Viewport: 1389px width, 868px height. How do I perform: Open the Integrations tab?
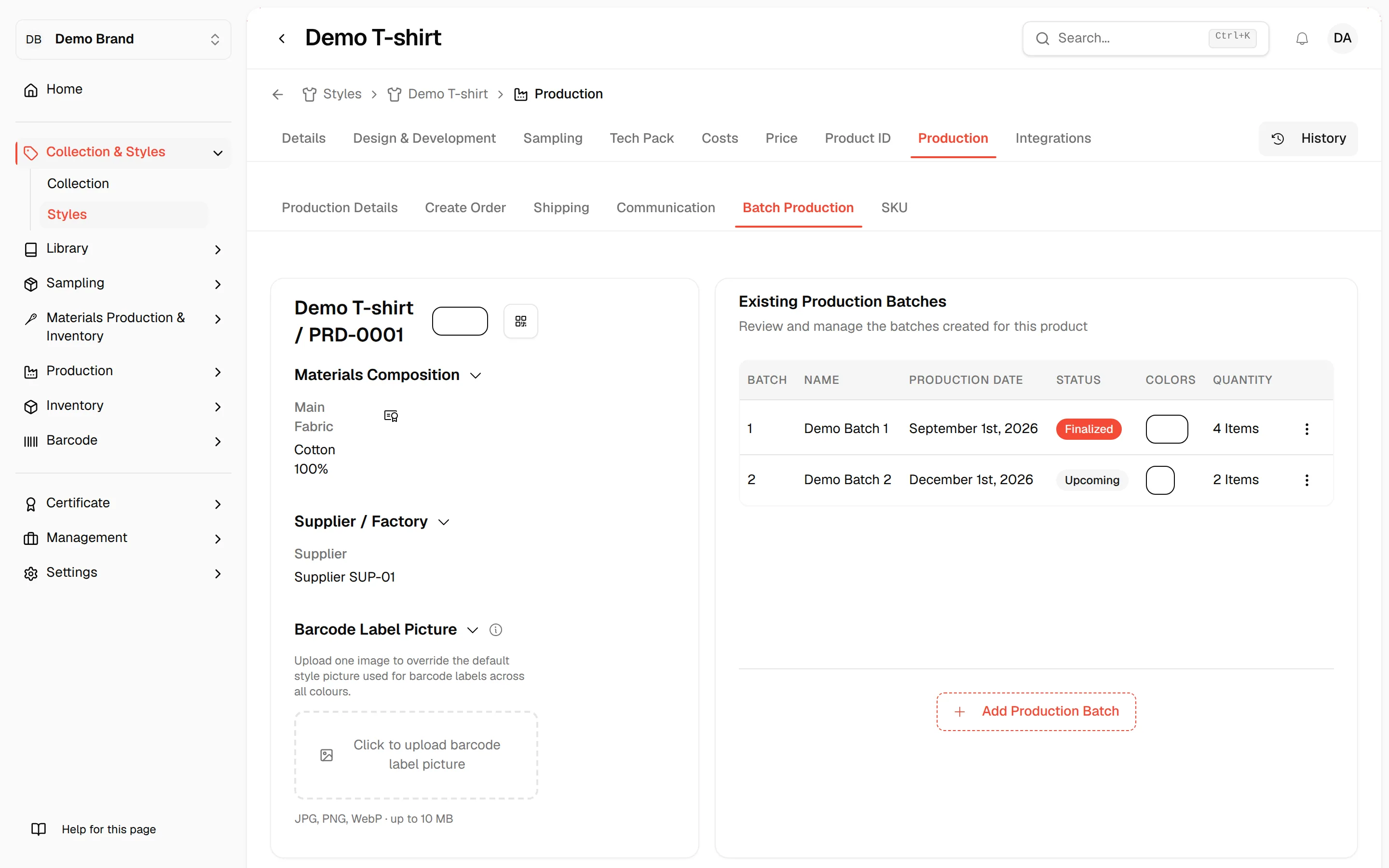(1053, 138)
